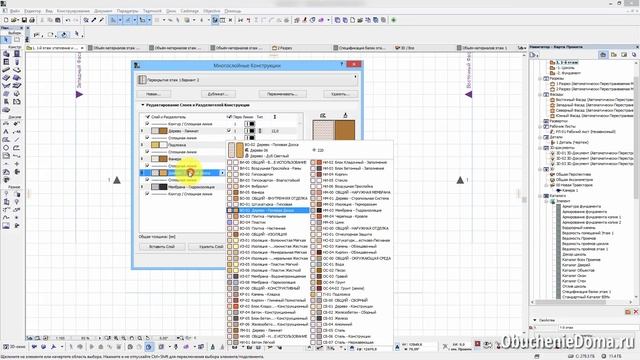Click the help question mark in dialog title
Viewport: 640px width, 360px height.
tap(341, 64)
